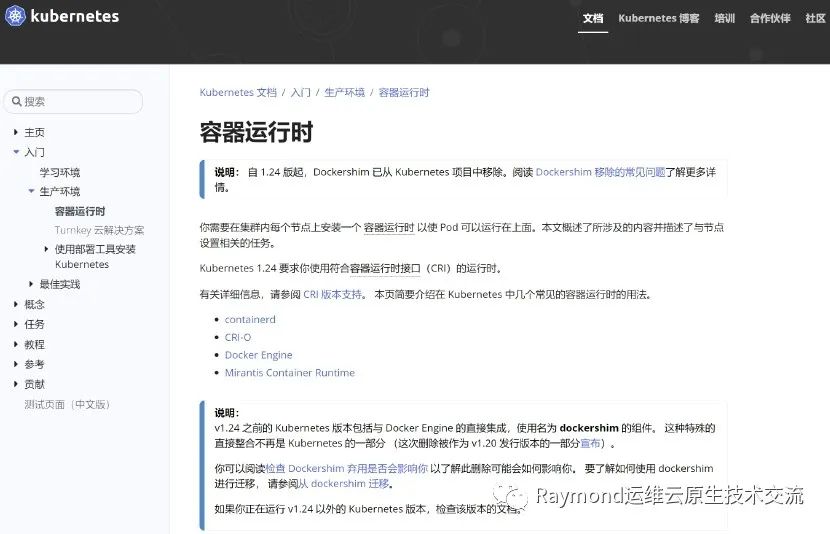Screen dimensions: 830x534
Task: Open Kubernetes 文档 breadcrumb link
Action: (238, 92)
